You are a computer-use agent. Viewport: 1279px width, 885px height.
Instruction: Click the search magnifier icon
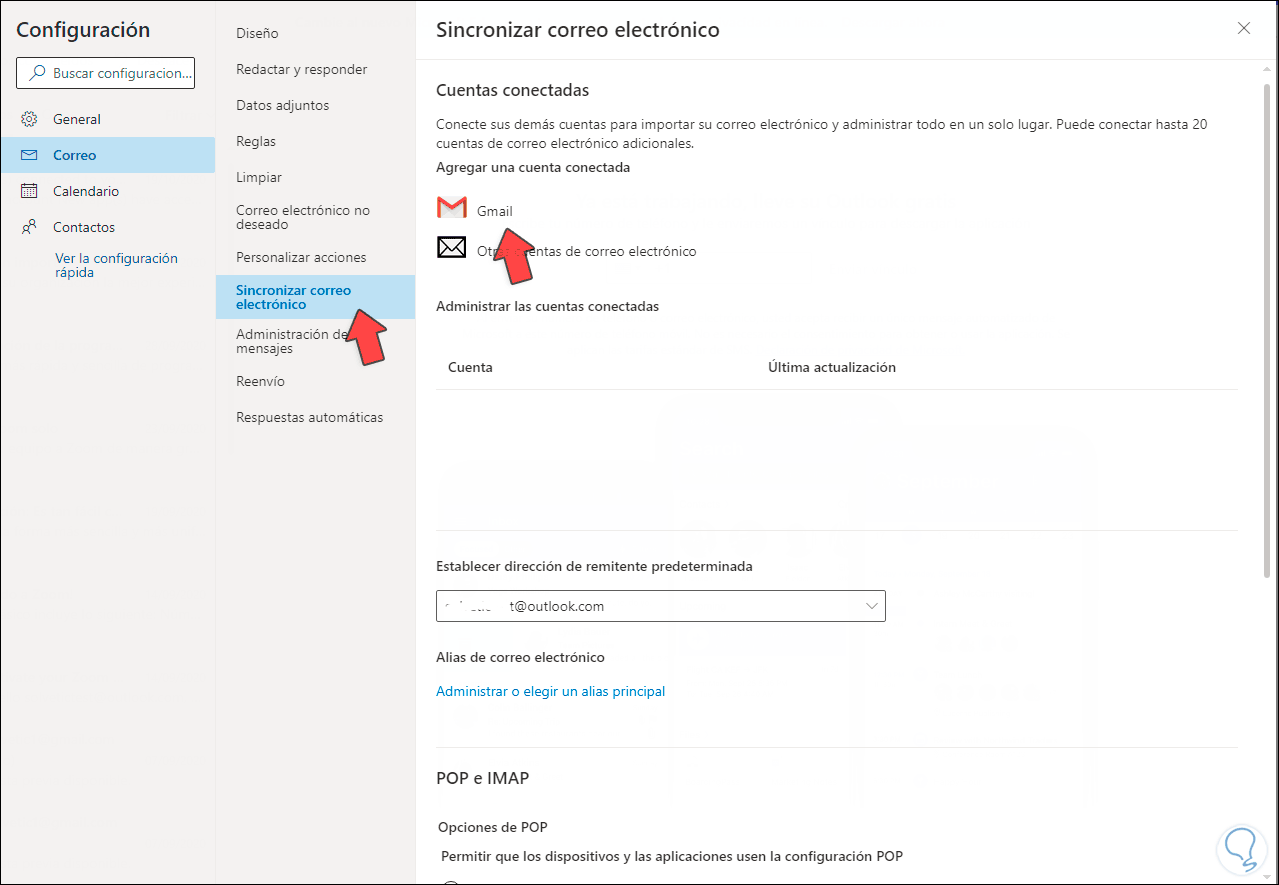coord(37,73)
